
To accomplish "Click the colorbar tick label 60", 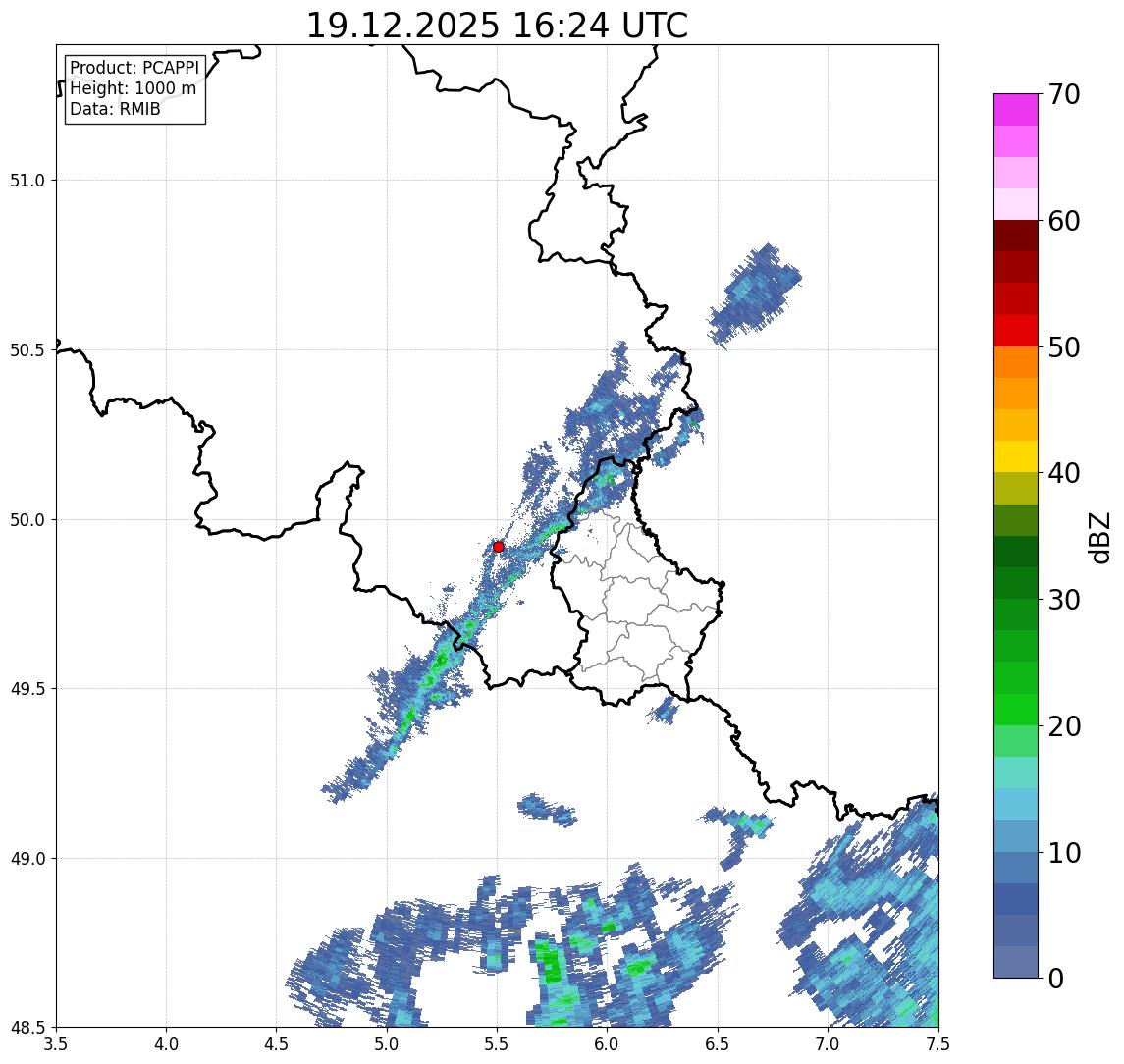I will (1064, 222).
